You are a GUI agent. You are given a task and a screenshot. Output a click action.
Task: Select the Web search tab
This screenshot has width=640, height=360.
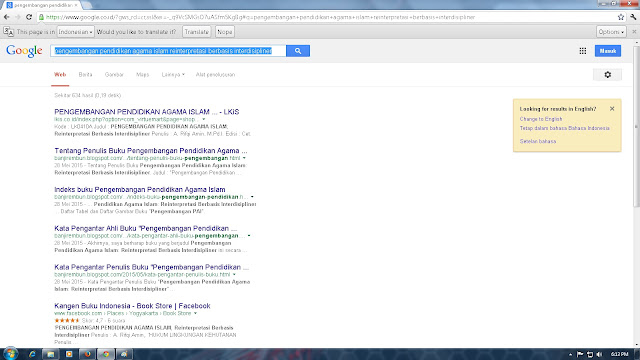tap(60, 75)
